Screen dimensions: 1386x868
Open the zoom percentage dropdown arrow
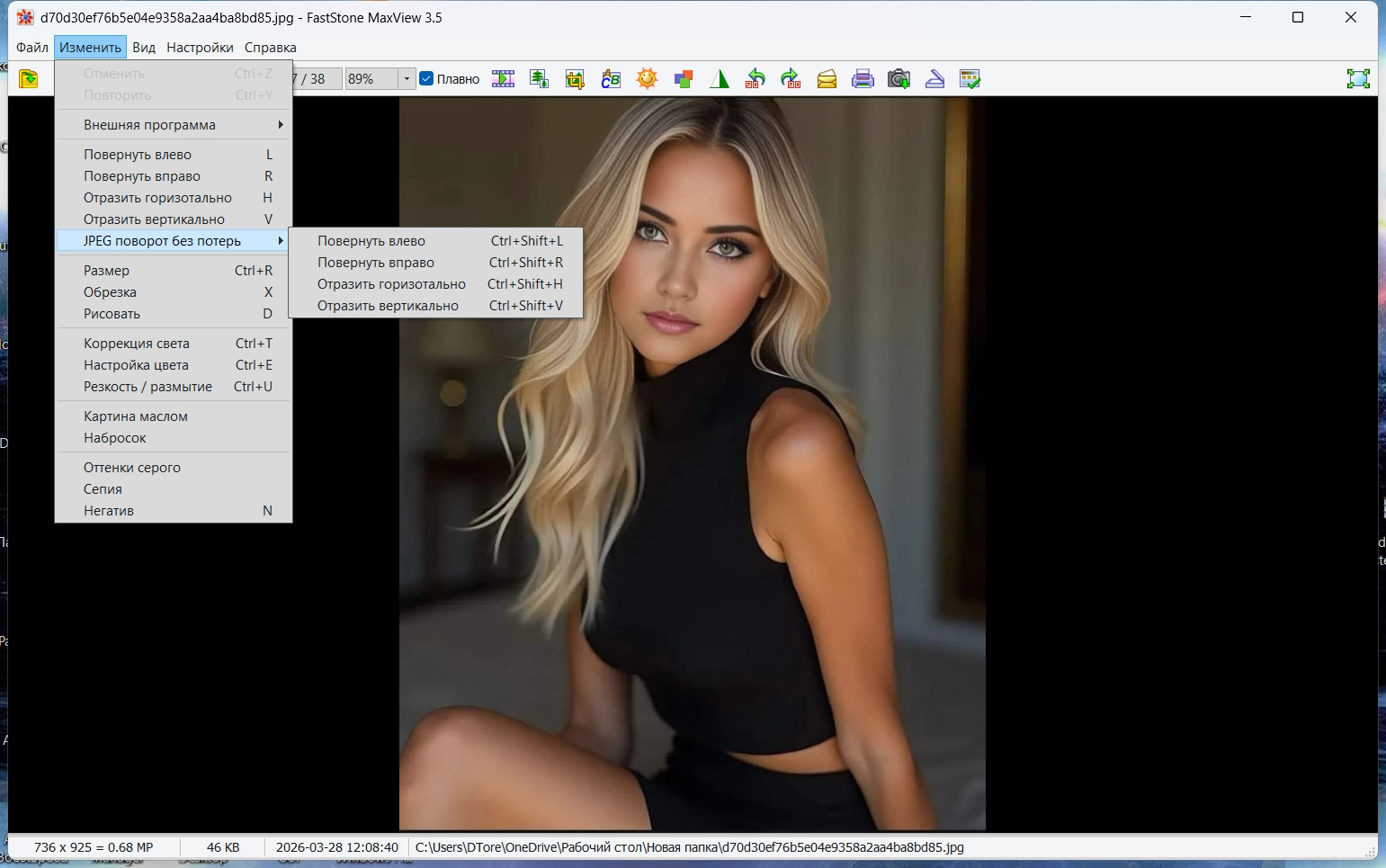click(x=407, y=79)
